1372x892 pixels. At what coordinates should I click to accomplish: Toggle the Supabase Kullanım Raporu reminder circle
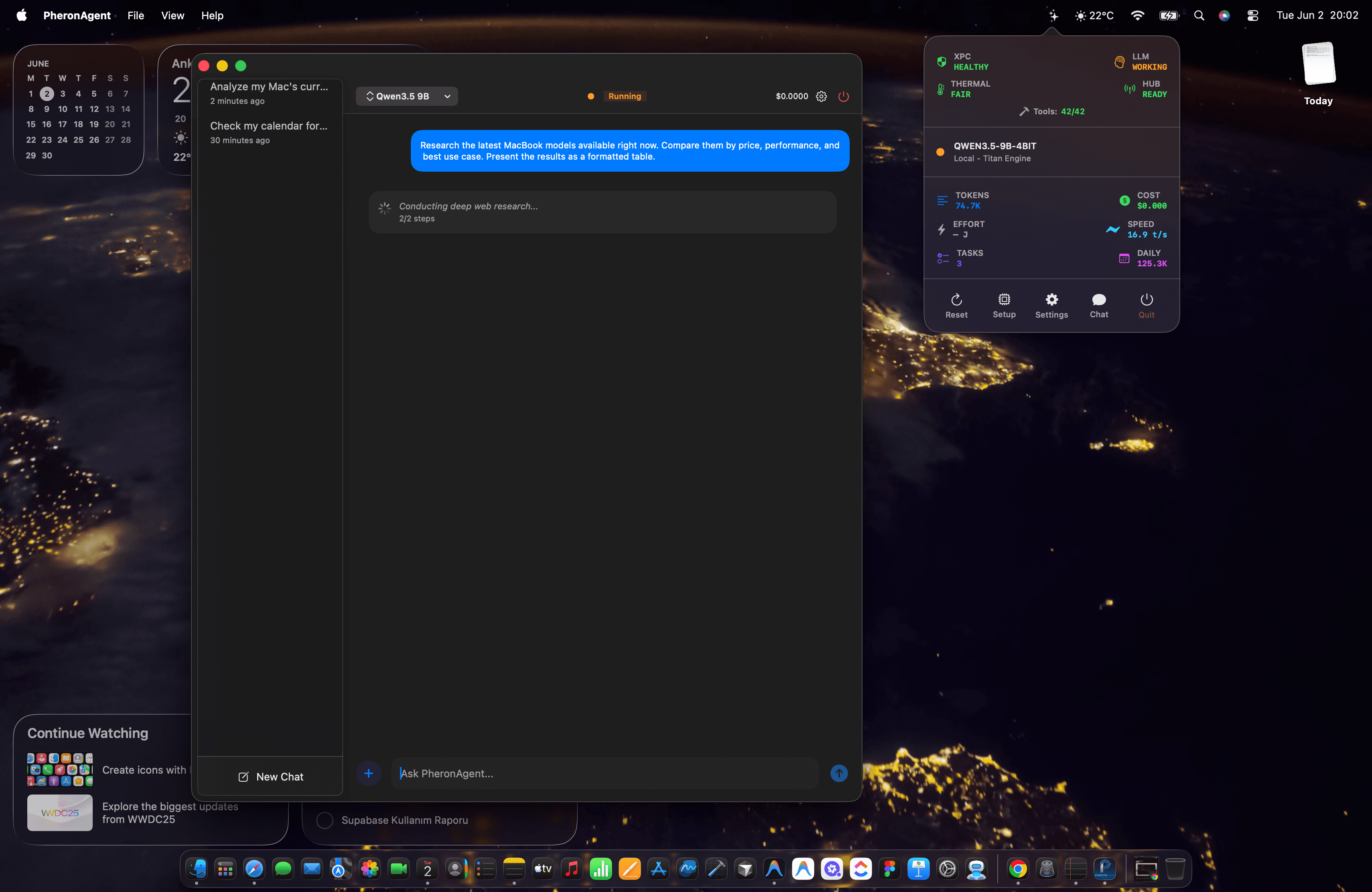[325, 819]
